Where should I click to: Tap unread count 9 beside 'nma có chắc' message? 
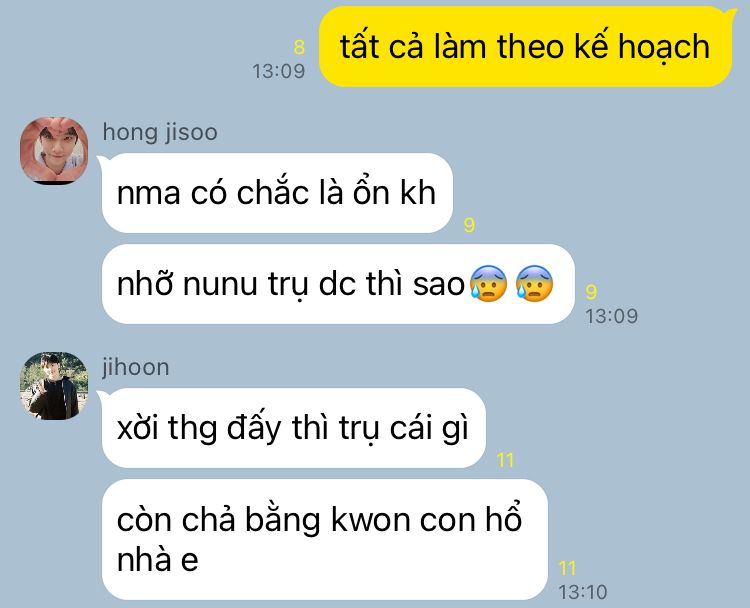[x=469, y=225]
